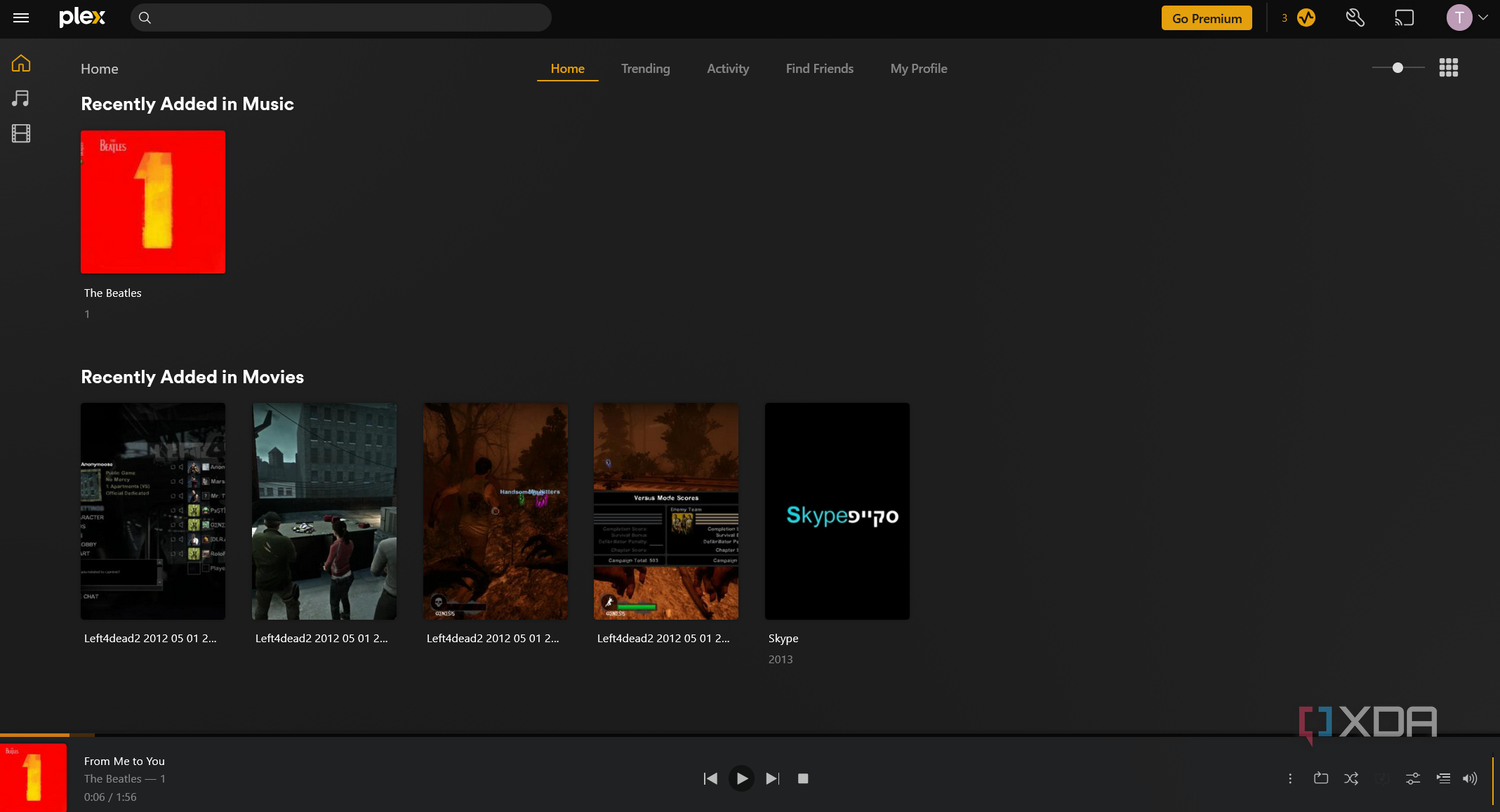Image resolution: width=1500 pixels, height=812 pixels.
Task: Click the Cast to device icon
Action: [1405, 18]
